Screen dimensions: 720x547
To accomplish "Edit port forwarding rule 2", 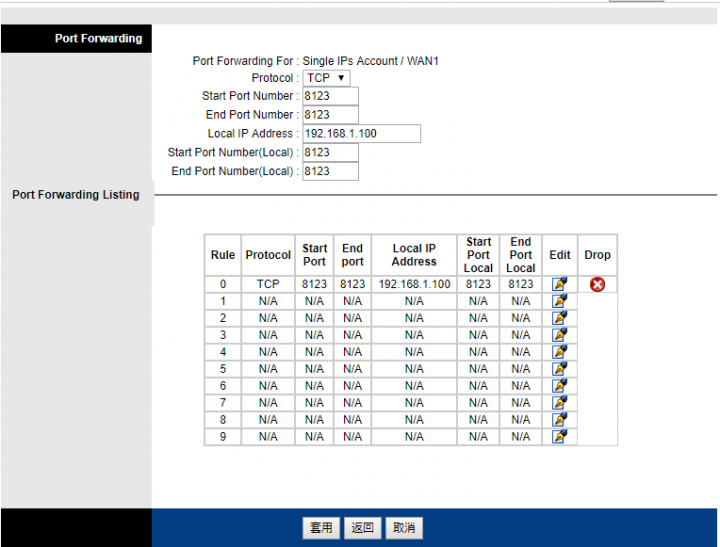I will pyautogui.click(x=559, y=318).
